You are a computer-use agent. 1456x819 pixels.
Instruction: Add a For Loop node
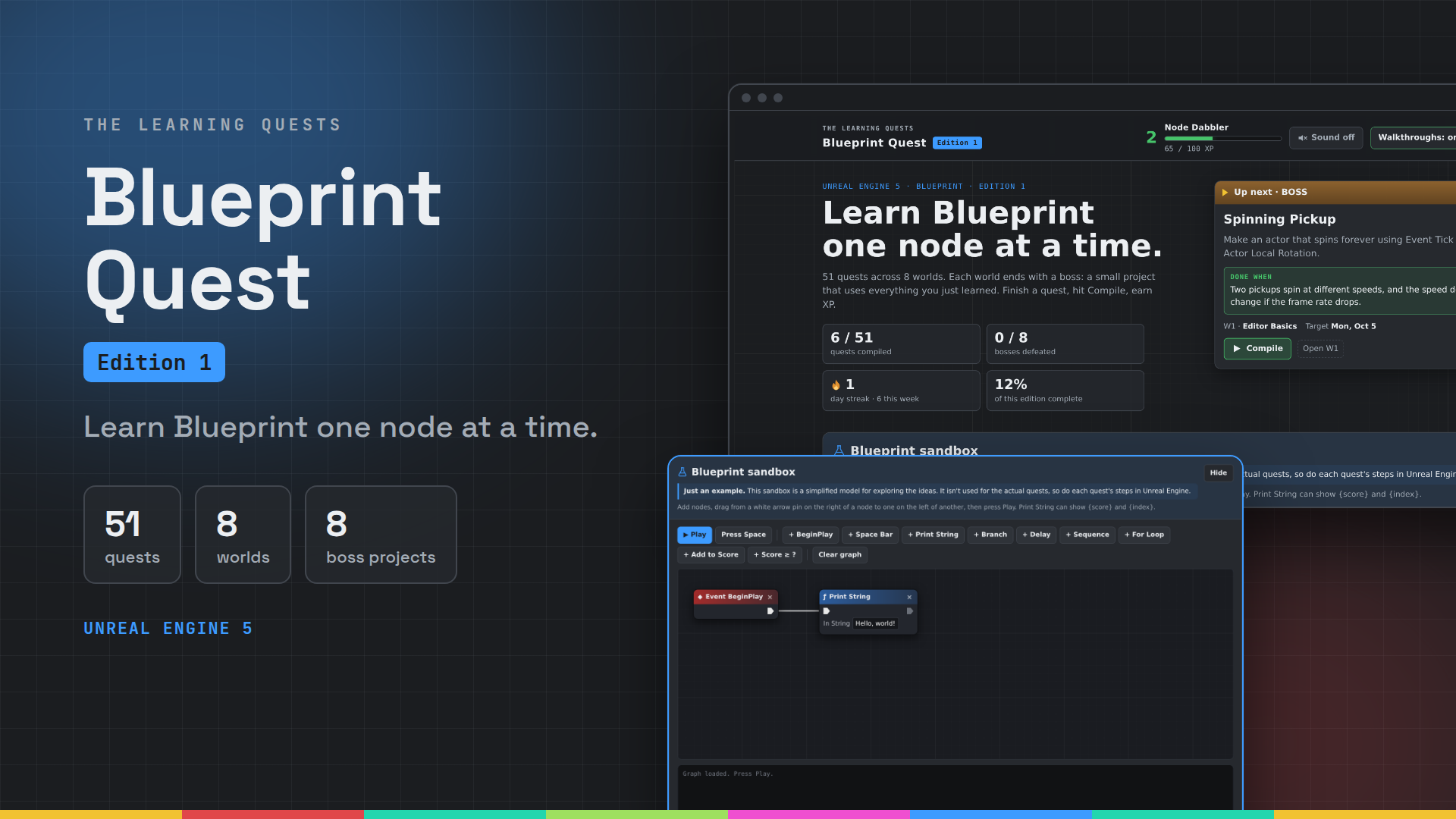pos(1144,535)
